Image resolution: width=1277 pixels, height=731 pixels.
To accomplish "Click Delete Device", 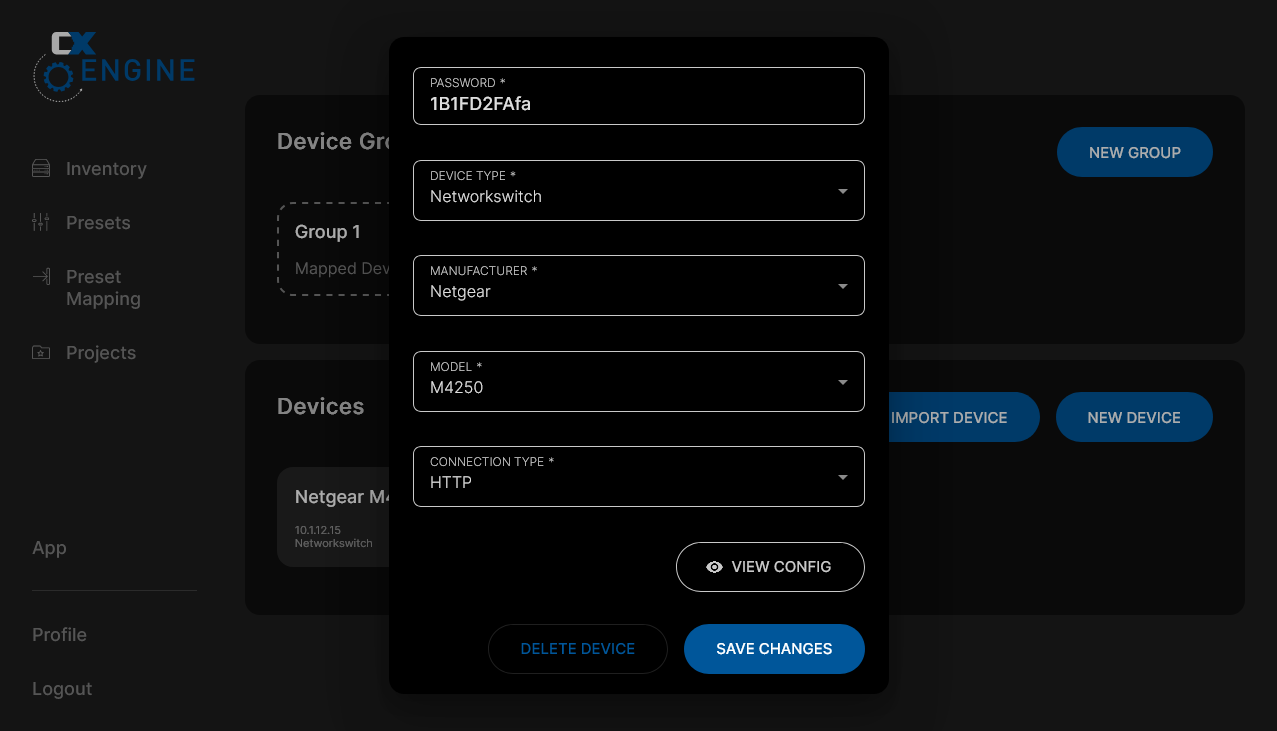I will (577, 648).
